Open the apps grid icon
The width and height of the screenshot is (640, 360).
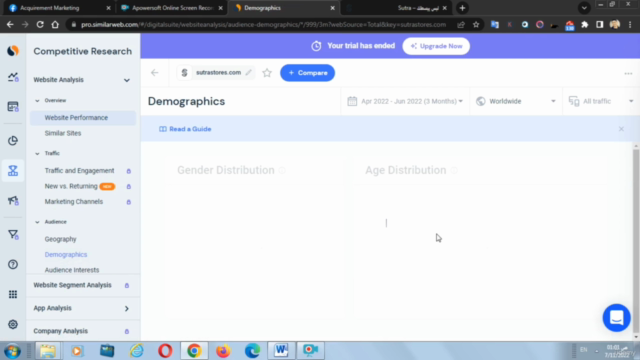point(13,294)
